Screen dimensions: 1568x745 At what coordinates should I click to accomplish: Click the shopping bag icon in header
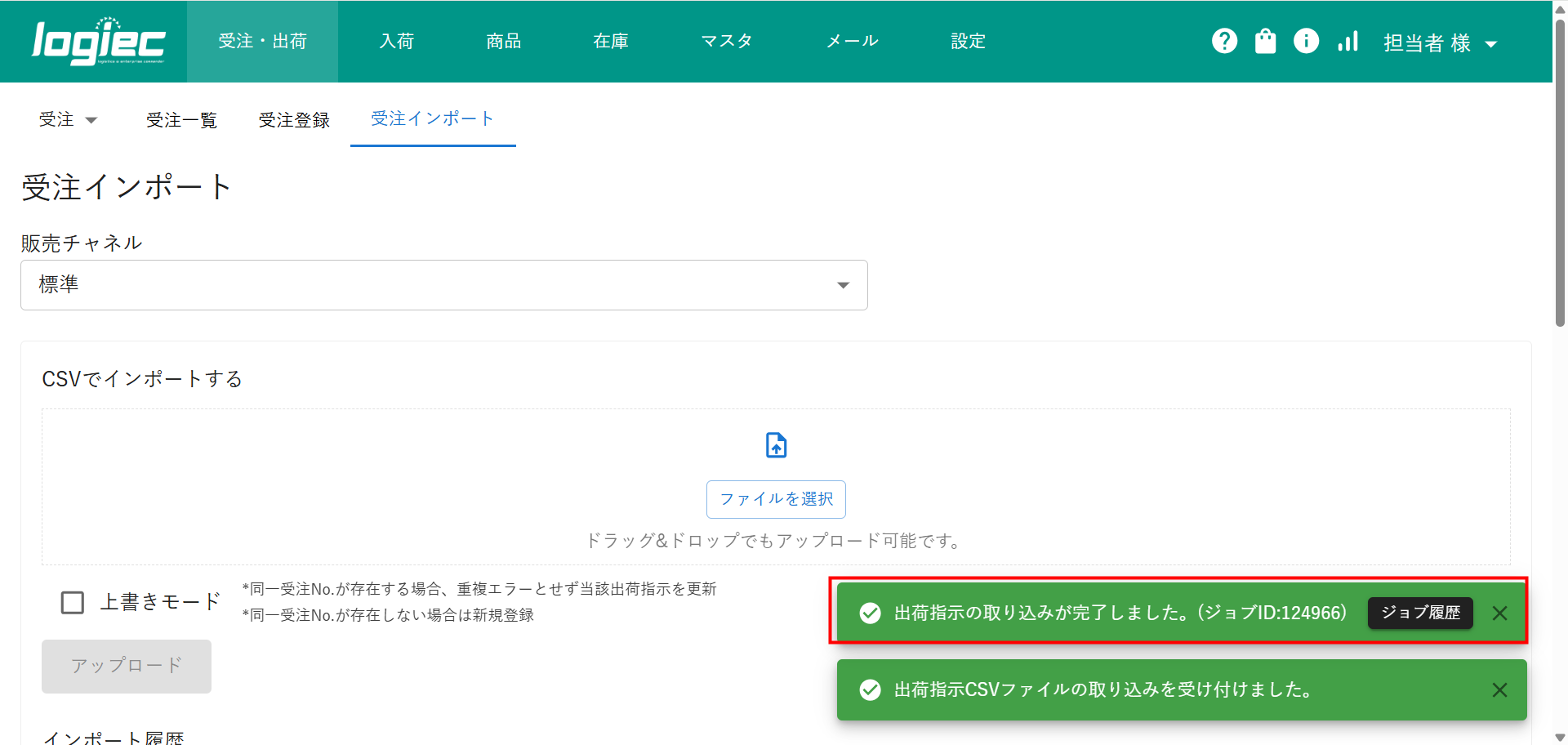click(x=1265, y=41)
